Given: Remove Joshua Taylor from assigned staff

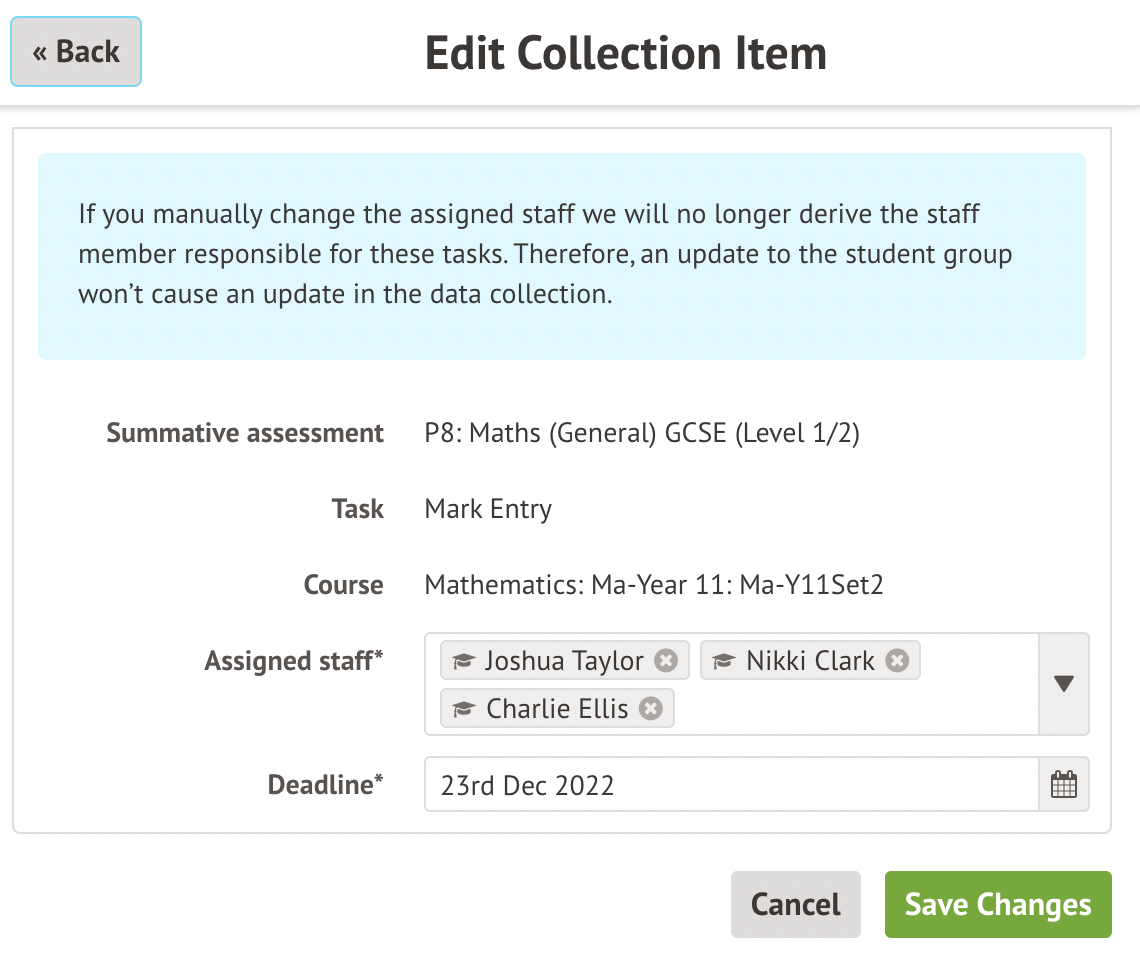Looking at the screenshot, I should tap(666, 661).
